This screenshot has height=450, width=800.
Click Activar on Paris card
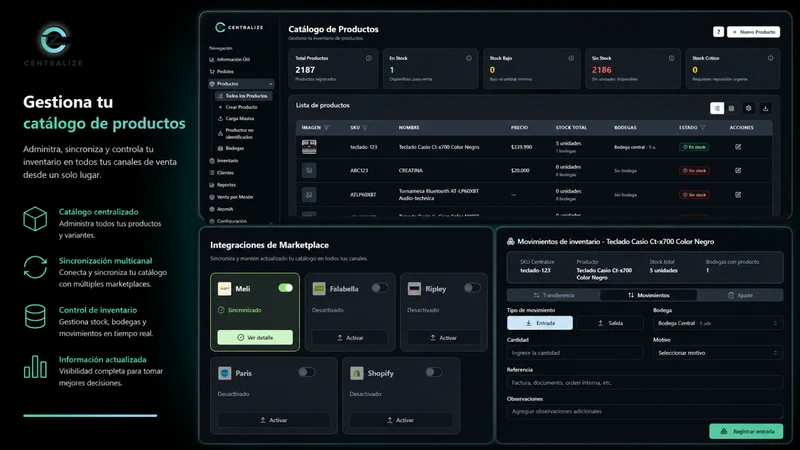point(273,420)
